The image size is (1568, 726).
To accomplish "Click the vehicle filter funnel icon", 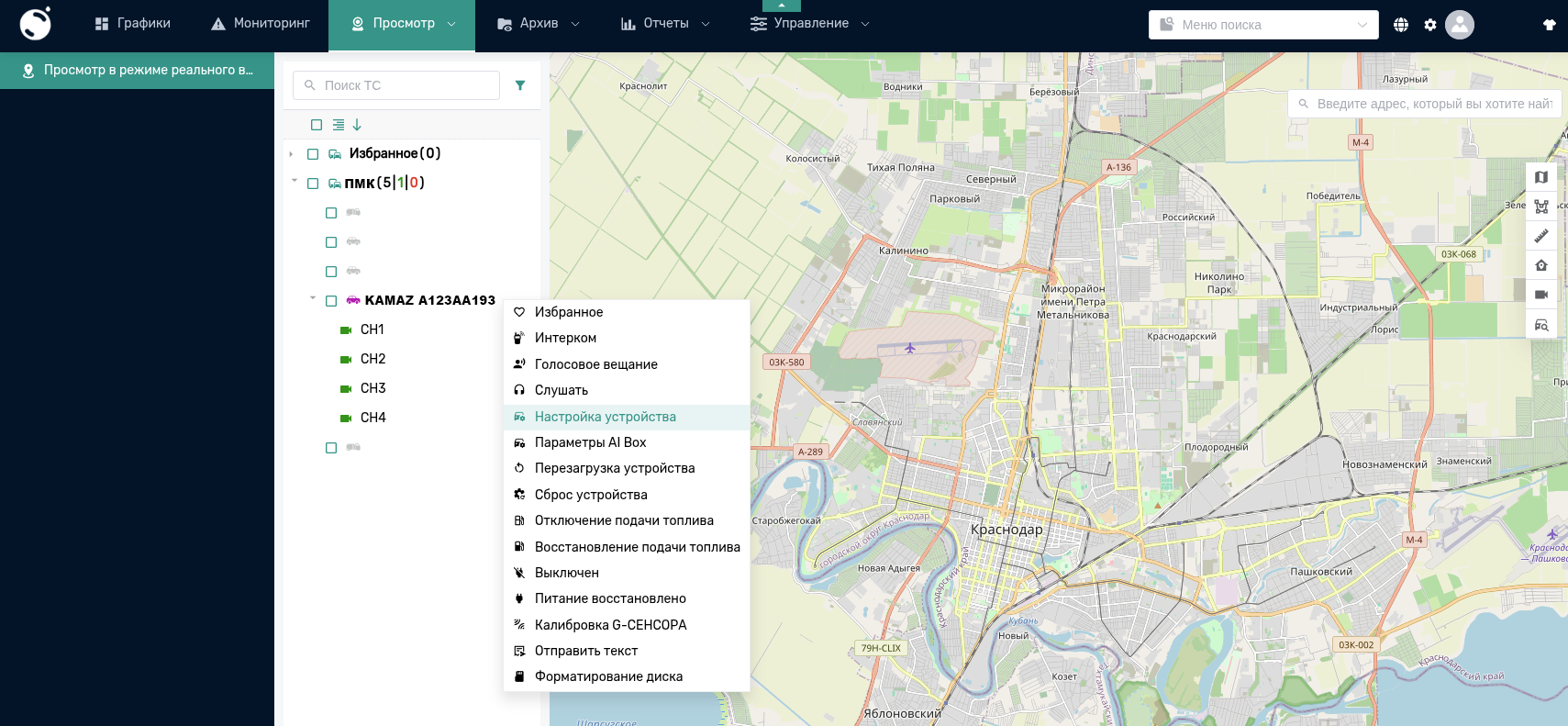I will click(x=520, y=85).
